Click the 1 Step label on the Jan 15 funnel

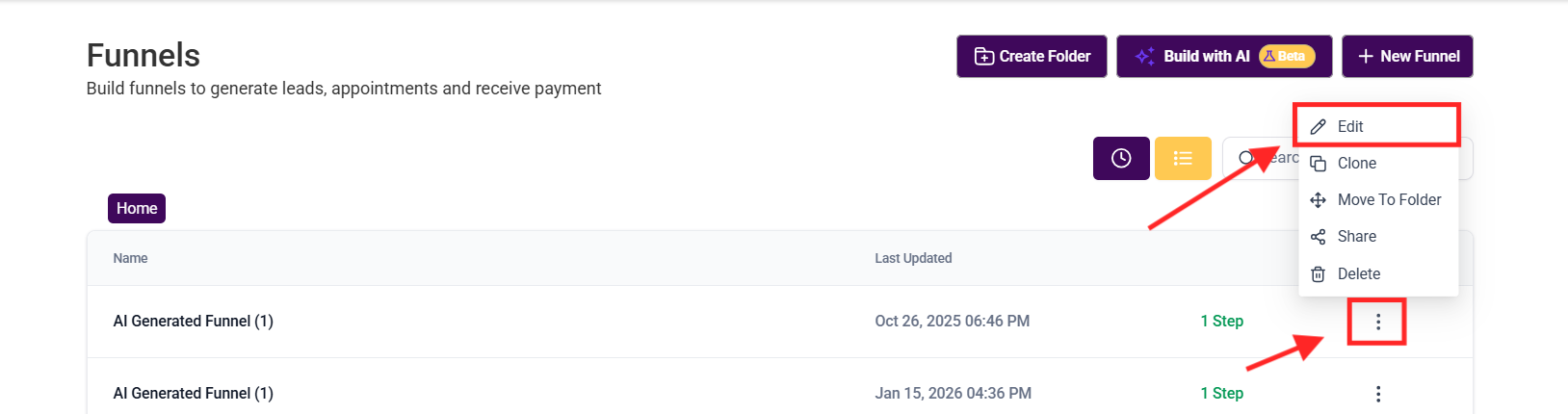(x=1221, y=394)
